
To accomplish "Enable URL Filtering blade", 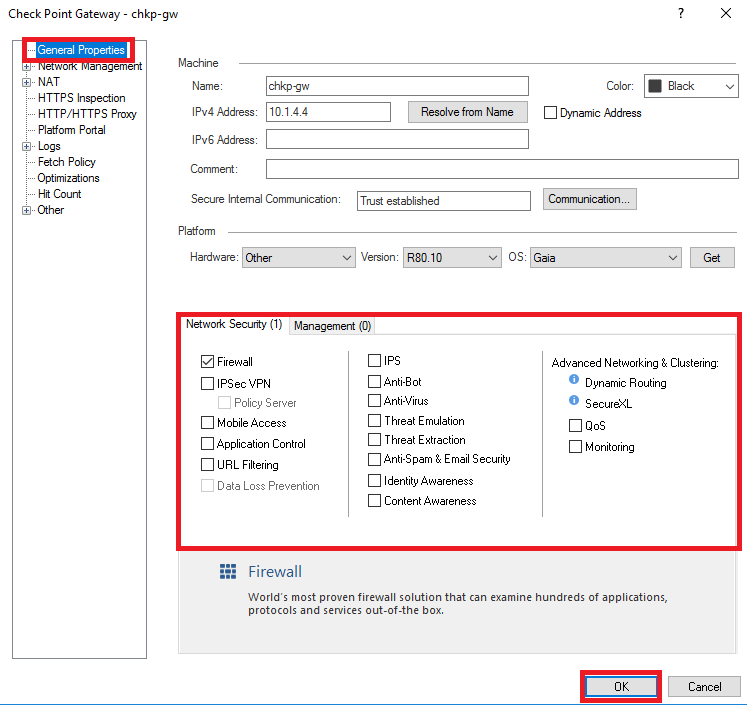I will [207, 464].
